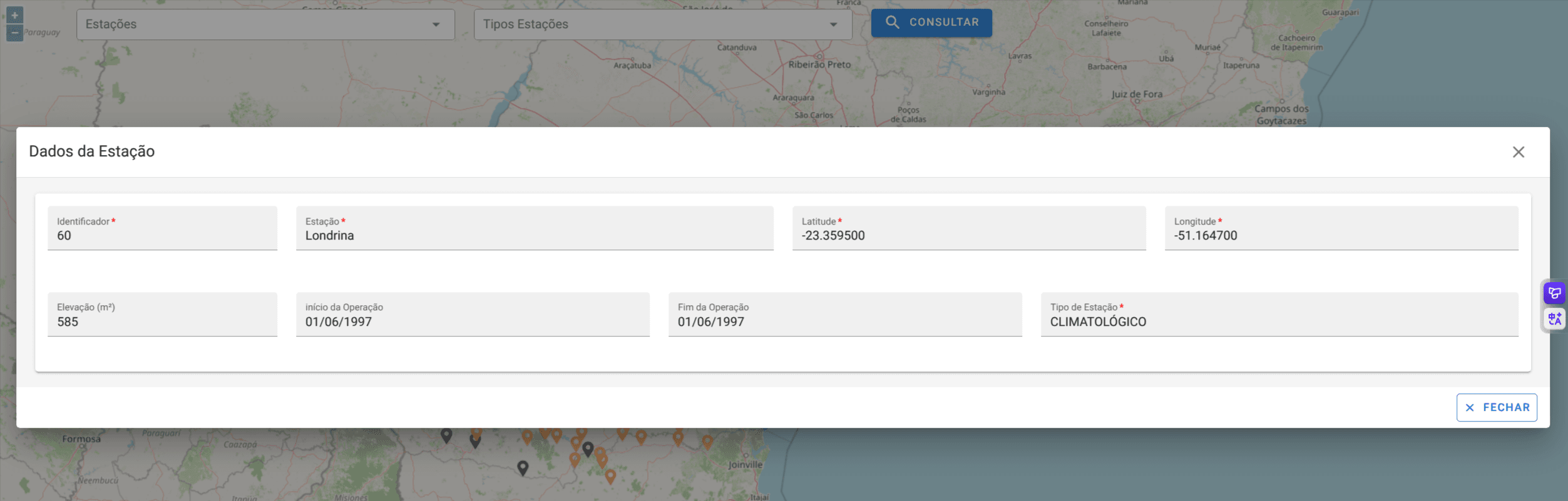Zoom out the map with minus icon
Image resolution: width=1568 pixels, height=501 pixels.
pyautogui.click(x=14, y=33)
